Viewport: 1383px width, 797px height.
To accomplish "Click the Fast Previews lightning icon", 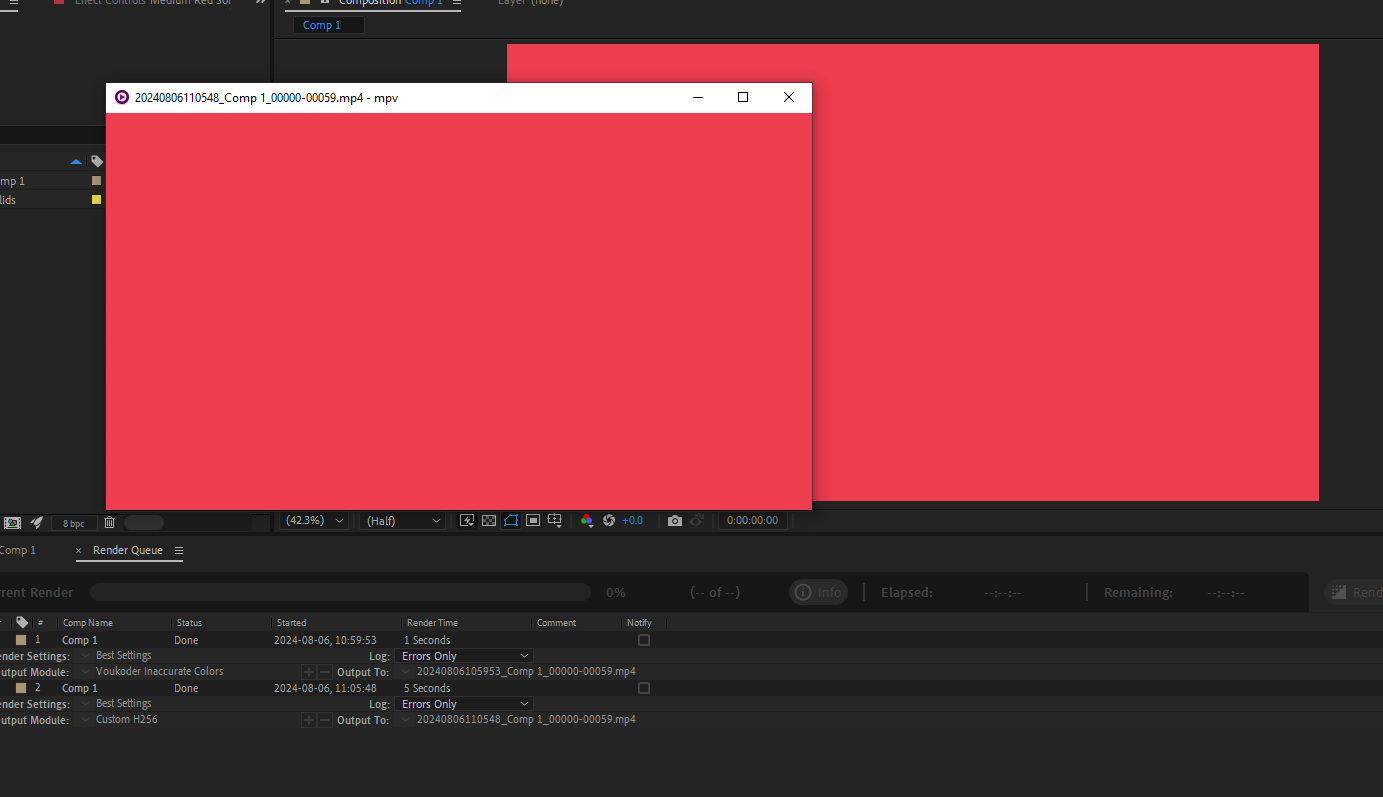I will click(467, 521).
